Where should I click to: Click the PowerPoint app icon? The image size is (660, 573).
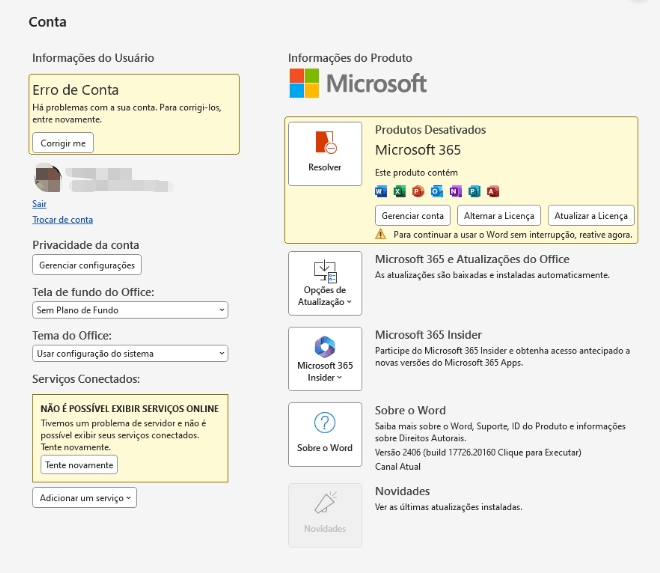418,192
